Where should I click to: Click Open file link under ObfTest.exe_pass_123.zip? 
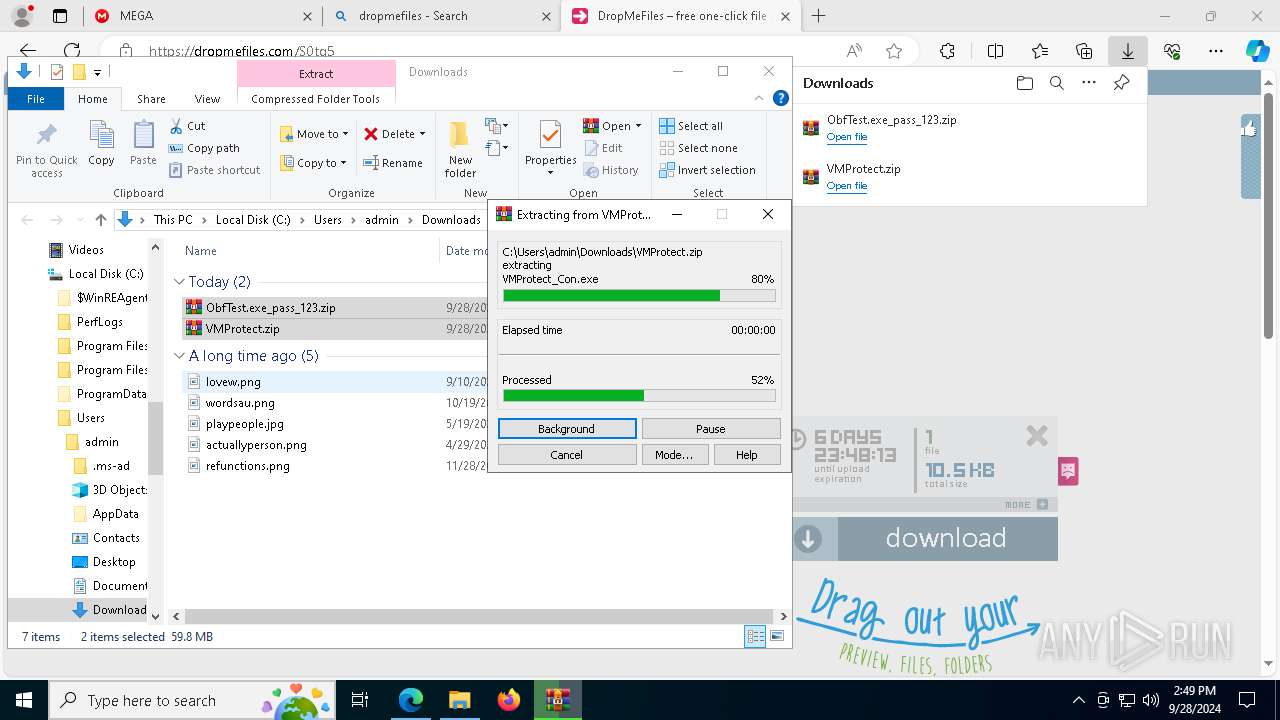point(846,137)
